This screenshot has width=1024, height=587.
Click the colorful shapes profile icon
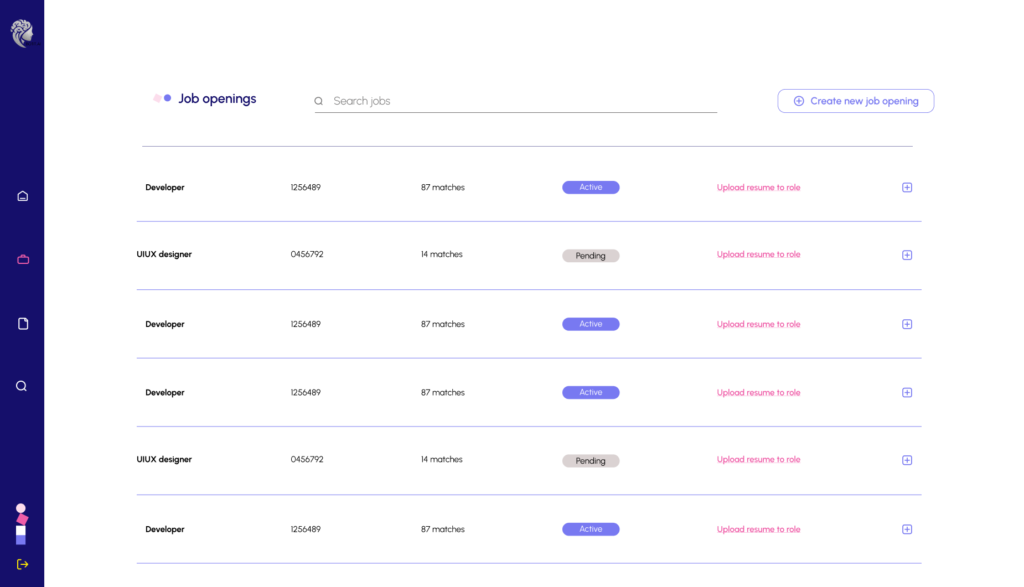pyautogui.click(x=21, y=523)
